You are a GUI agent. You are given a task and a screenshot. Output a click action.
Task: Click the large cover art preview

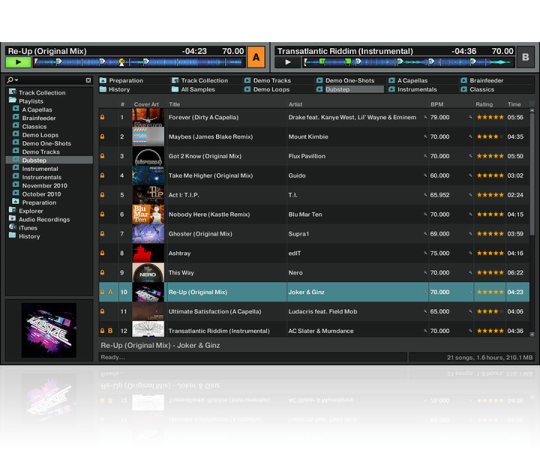point(49,330)
